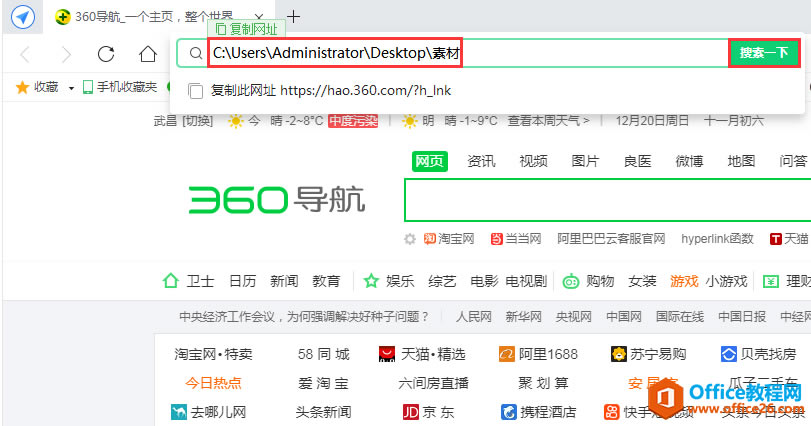Open a new tab with plus
This screenshot has height=426, width=811.
(x=293, y=17)
